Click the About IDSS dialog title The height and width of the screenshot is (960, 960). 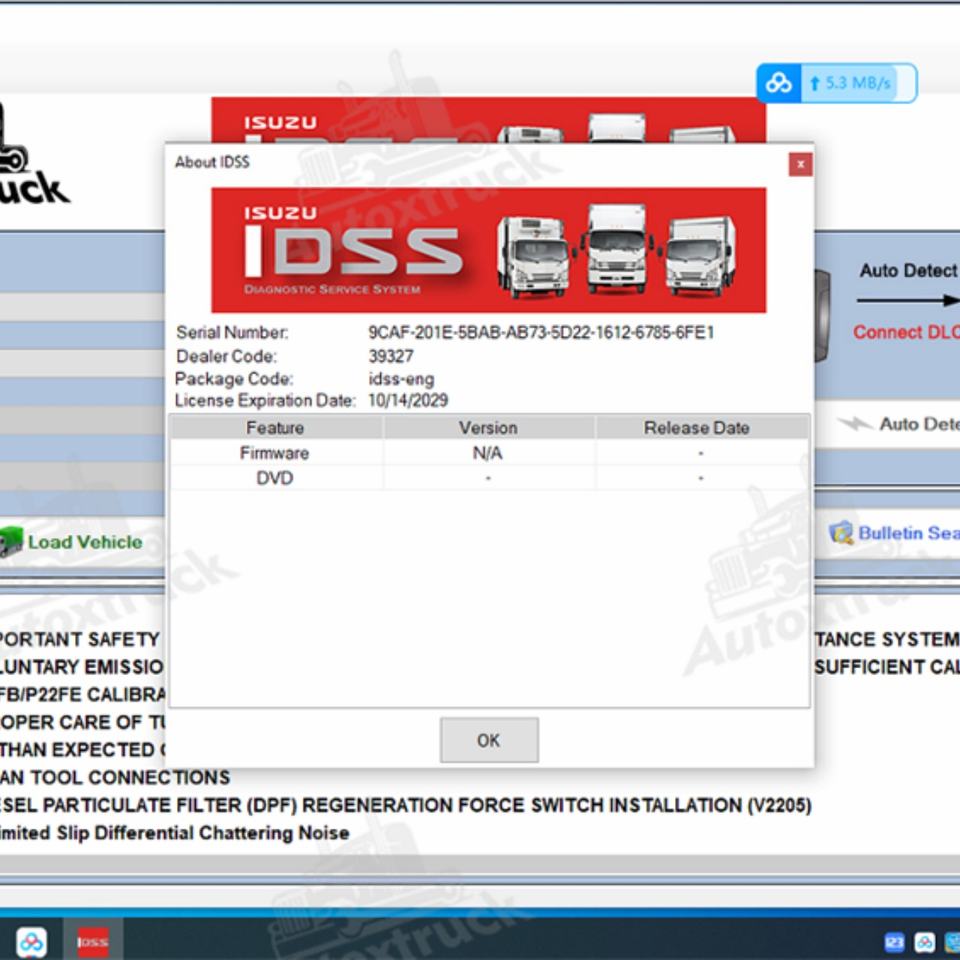(x=212, y=162)
